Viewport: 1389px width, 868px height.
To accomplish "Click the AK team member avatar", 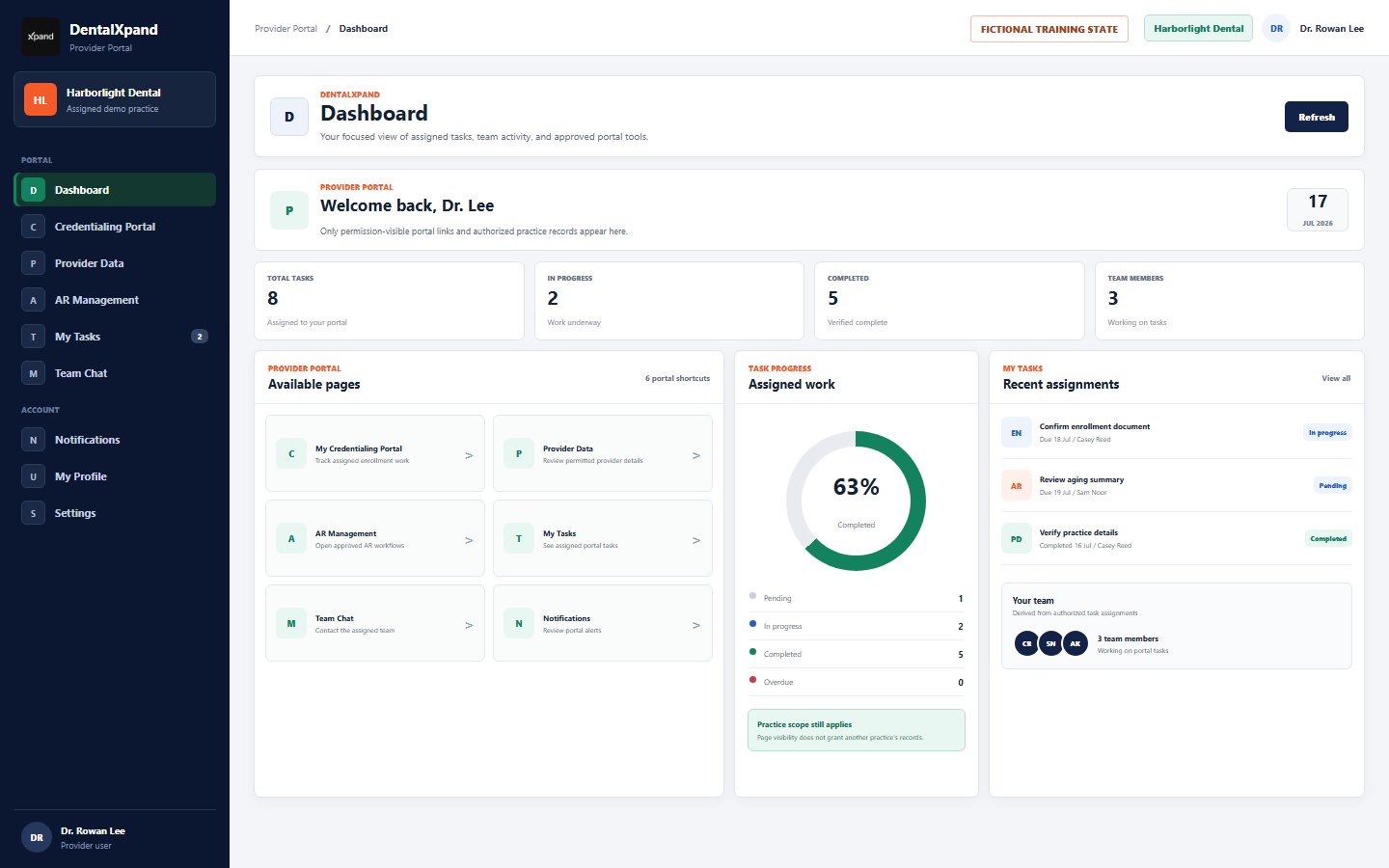I will click(1075, 643).
